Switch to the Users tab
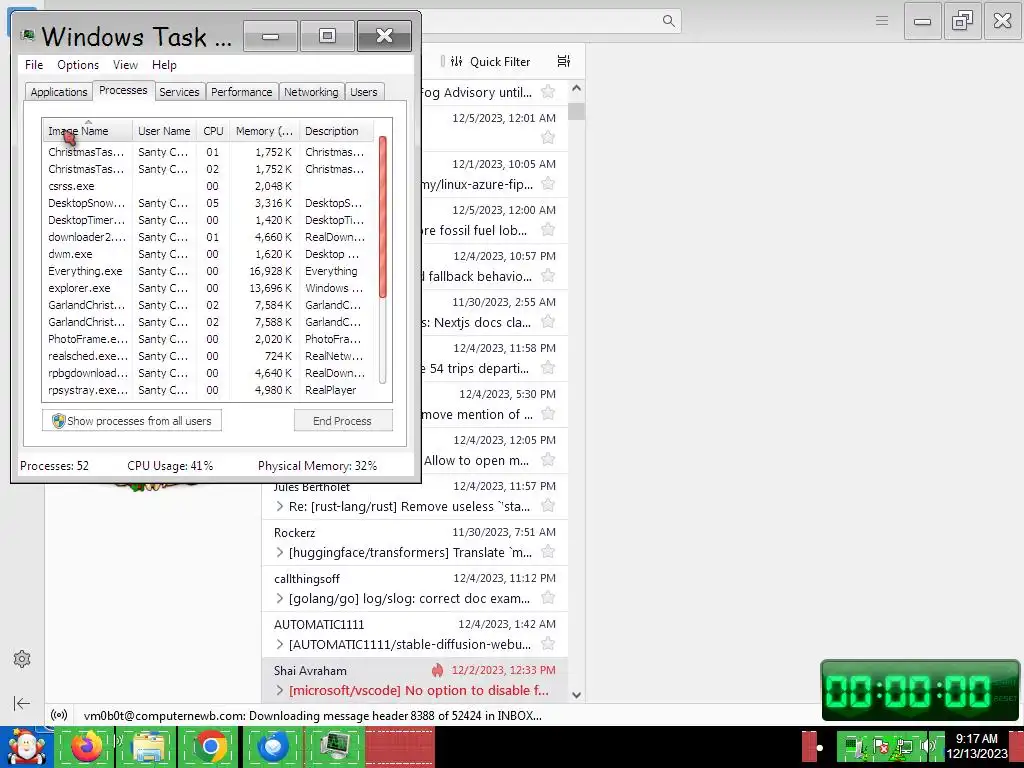 tap(364, 92)
